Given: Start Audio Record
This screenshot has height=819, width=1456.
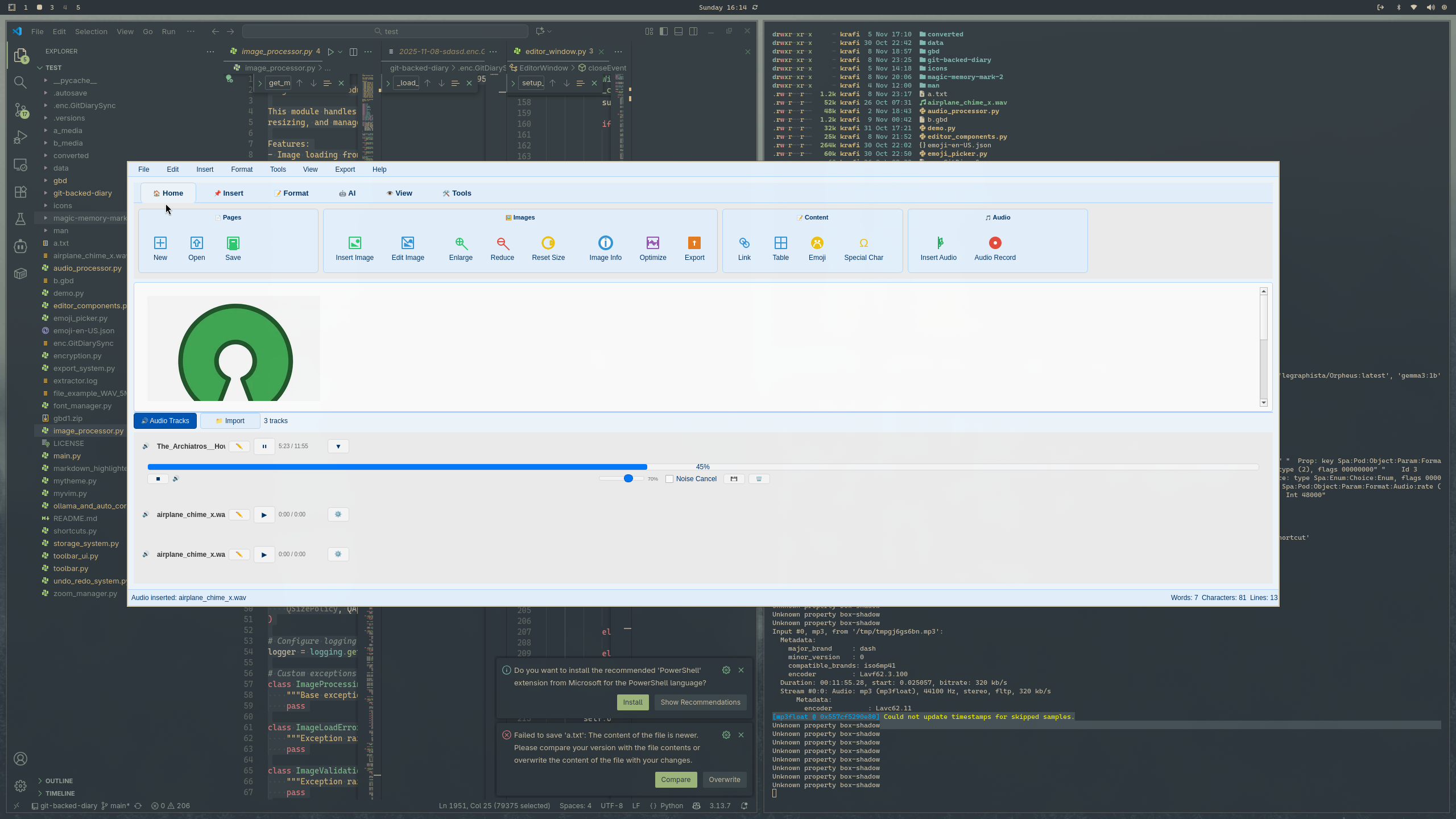Looking at the screenshot, I should (994, 243).
